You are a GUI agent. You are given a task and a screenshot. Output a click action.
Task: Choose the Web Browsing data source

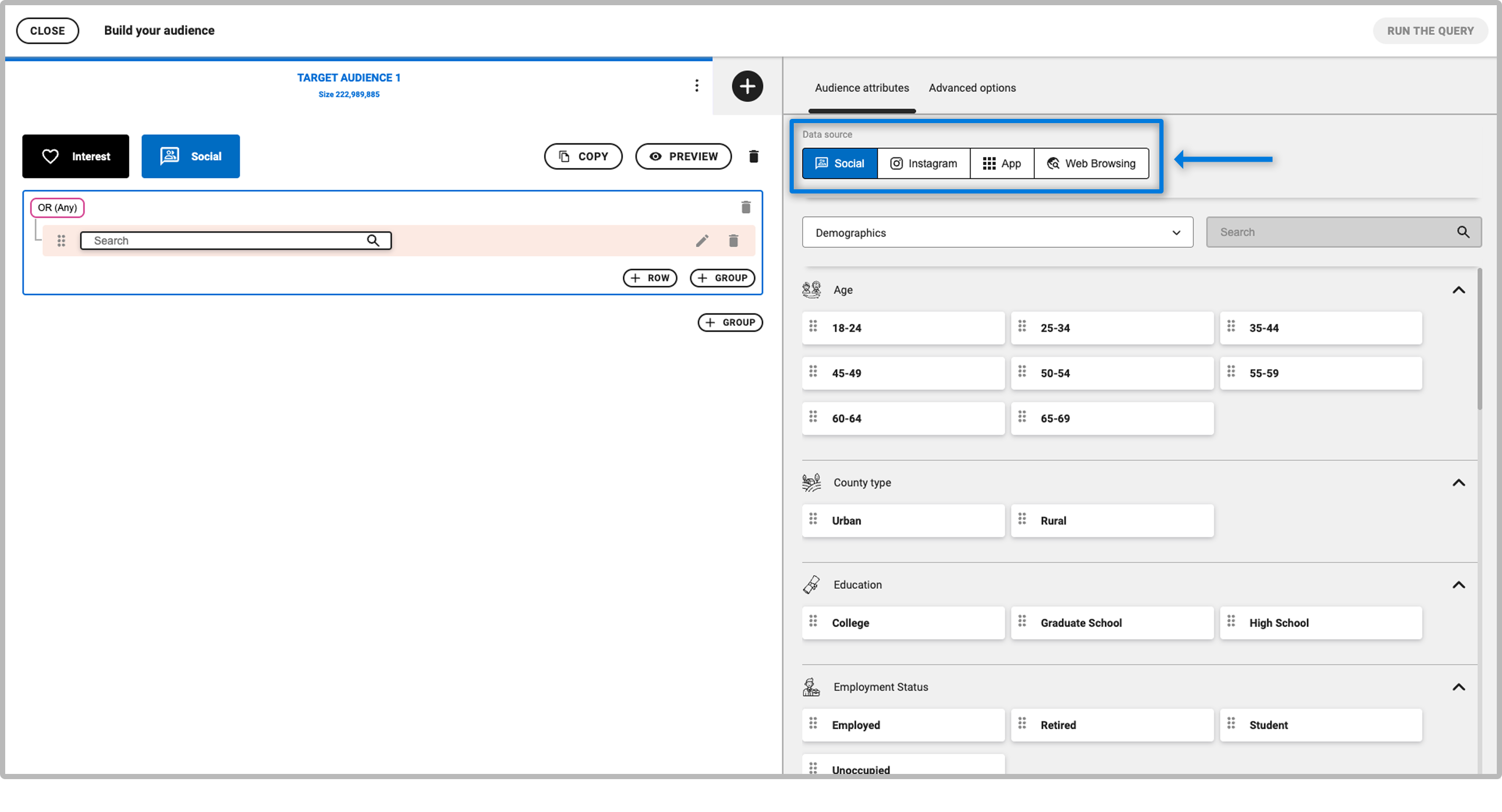(1091, 163)
